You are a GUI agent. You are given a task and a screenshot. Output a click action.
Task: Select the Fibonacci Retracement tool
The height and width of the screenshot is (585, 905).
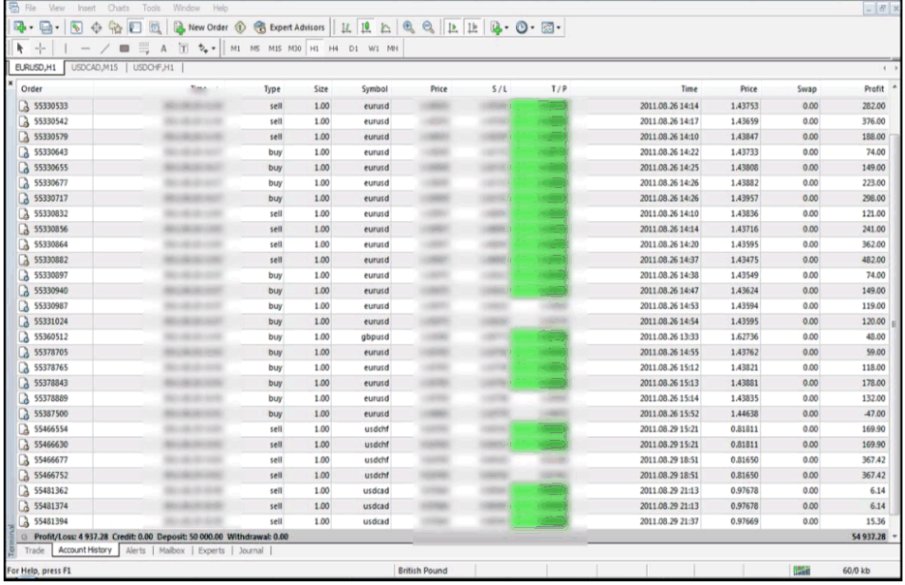pyautogui.click(x=144, y=48)
